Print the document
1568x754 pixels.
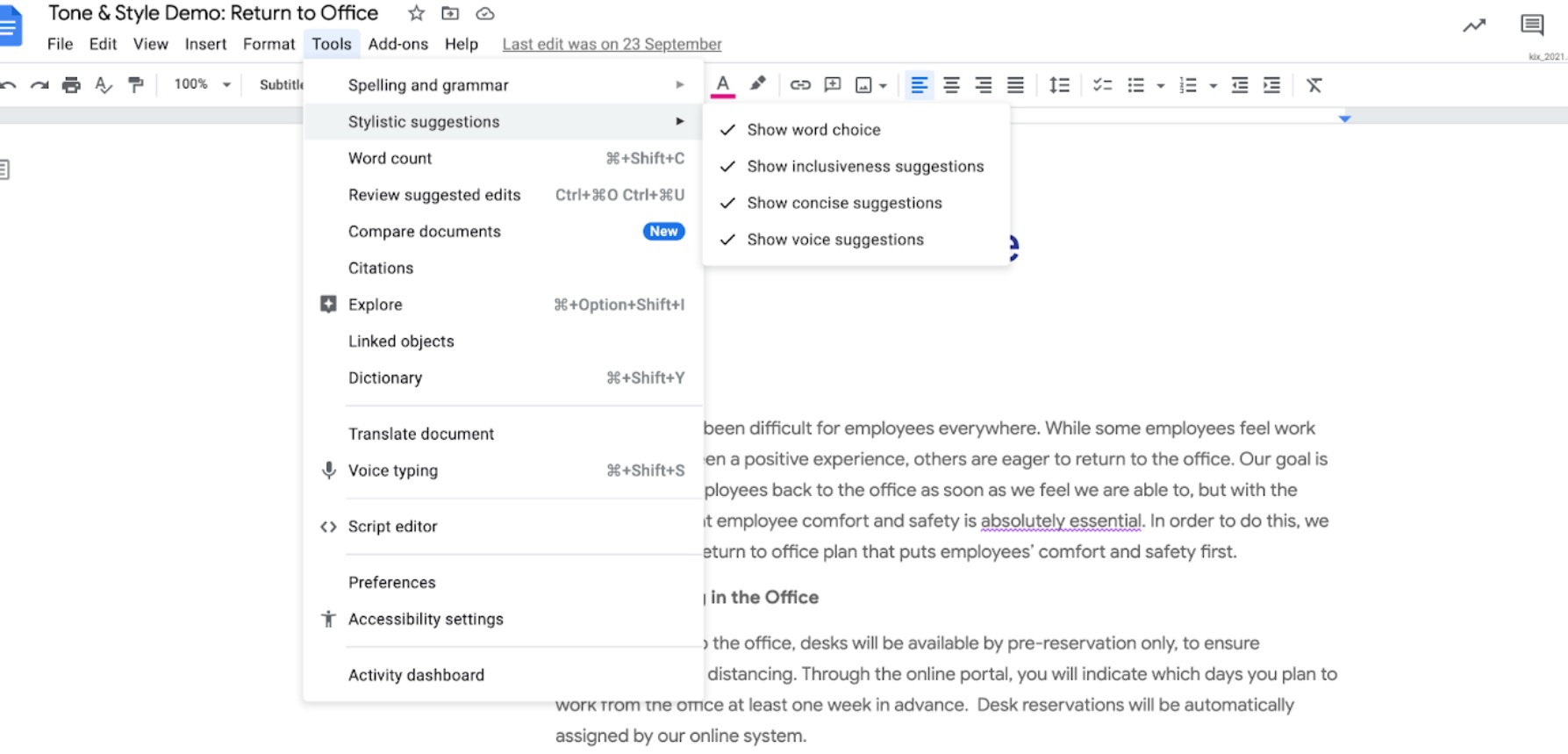click(71, 85)
